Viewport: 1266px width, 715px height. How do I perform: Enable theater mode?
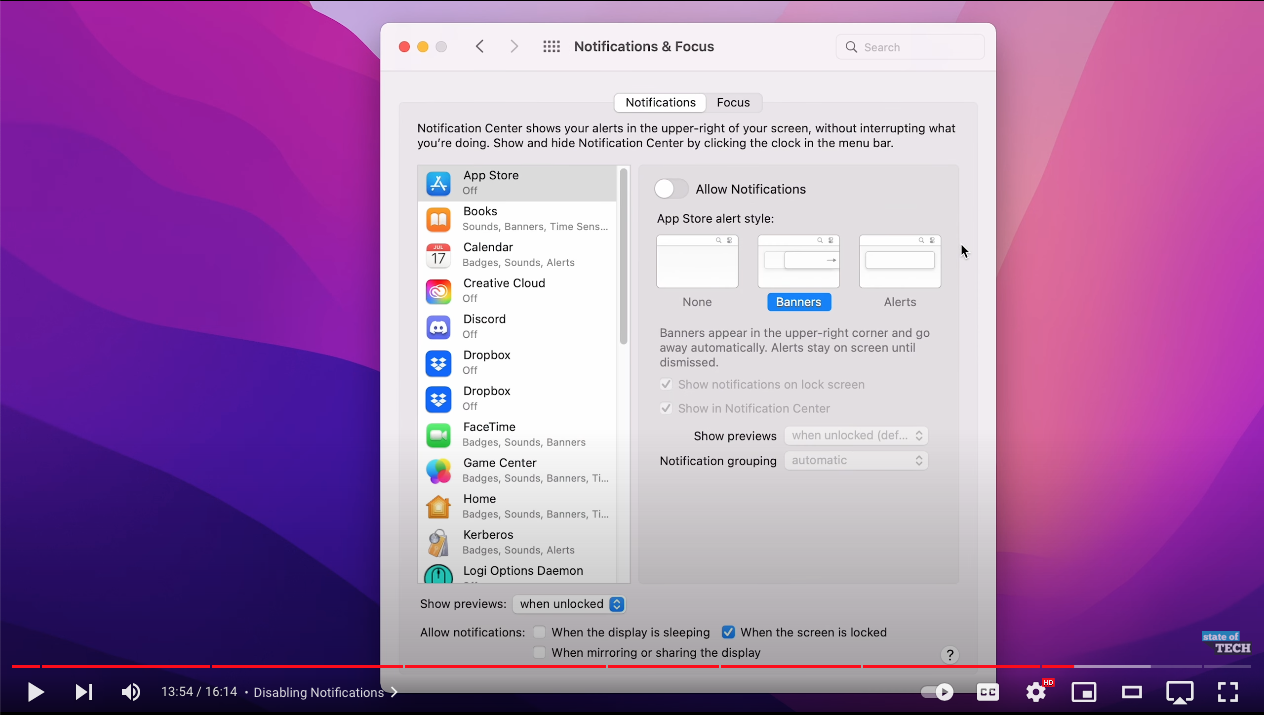(x=1132, y=692)
